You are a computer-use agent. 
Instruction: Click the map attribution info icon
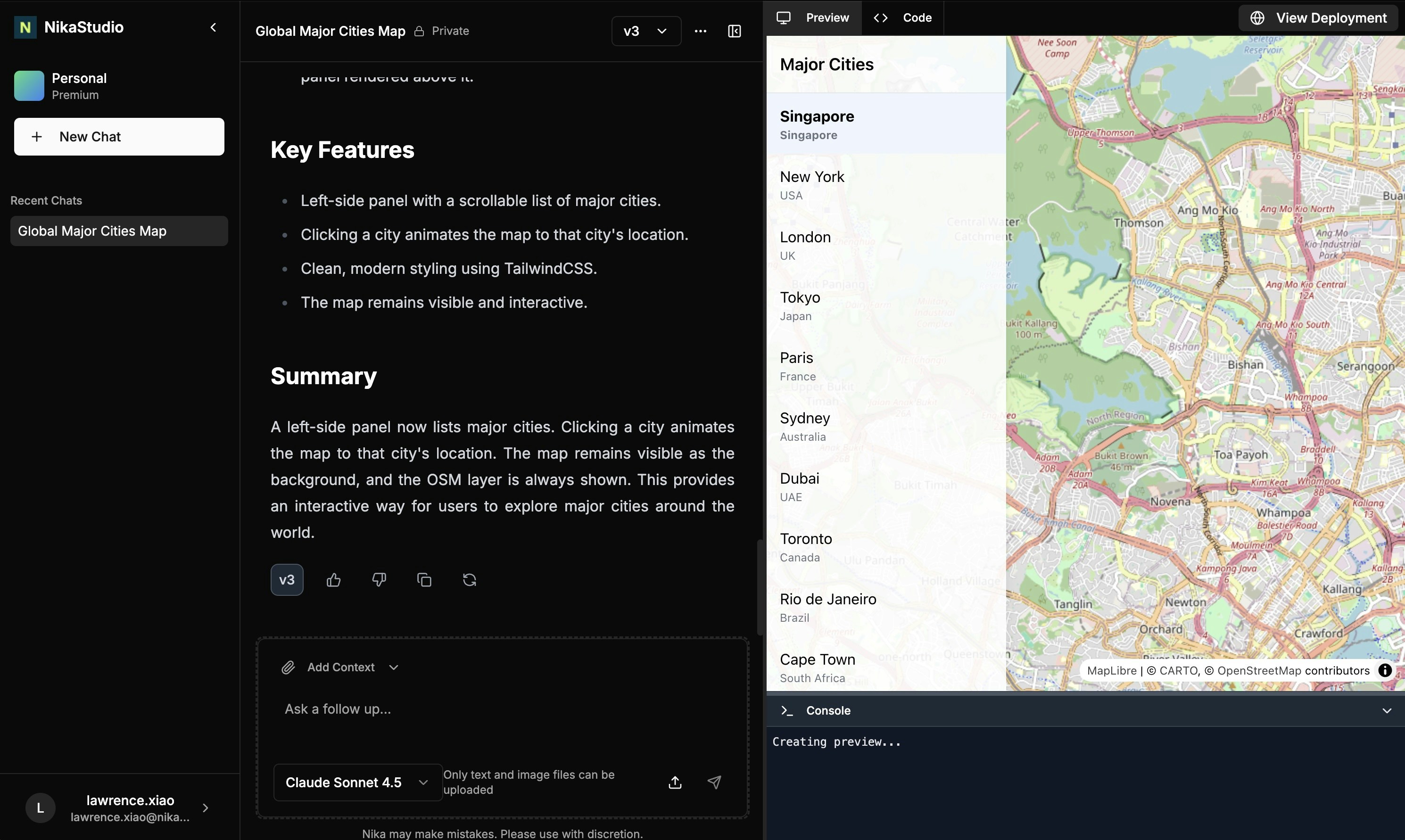tap(1385, 670)
